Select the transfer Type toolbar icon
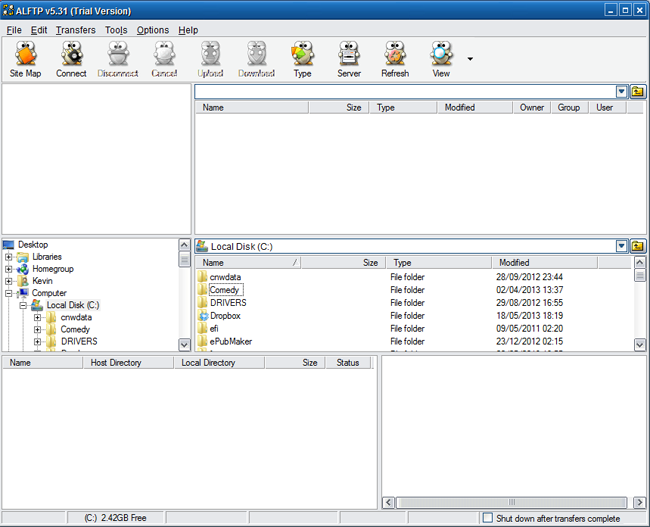The width and height of the screenshot is (650, 527). (x=303, y=59)
